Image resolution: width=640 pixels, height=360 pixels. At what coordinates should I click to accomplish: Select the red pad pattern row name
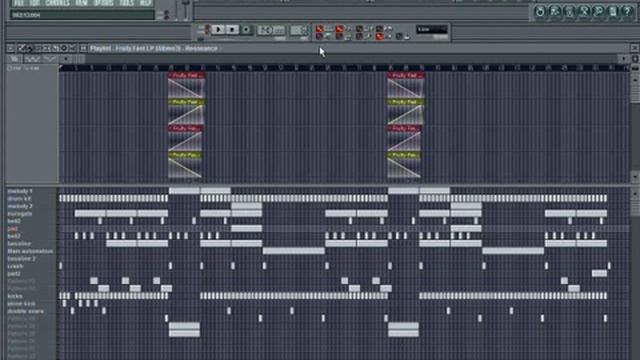click(x=13, y=229)
